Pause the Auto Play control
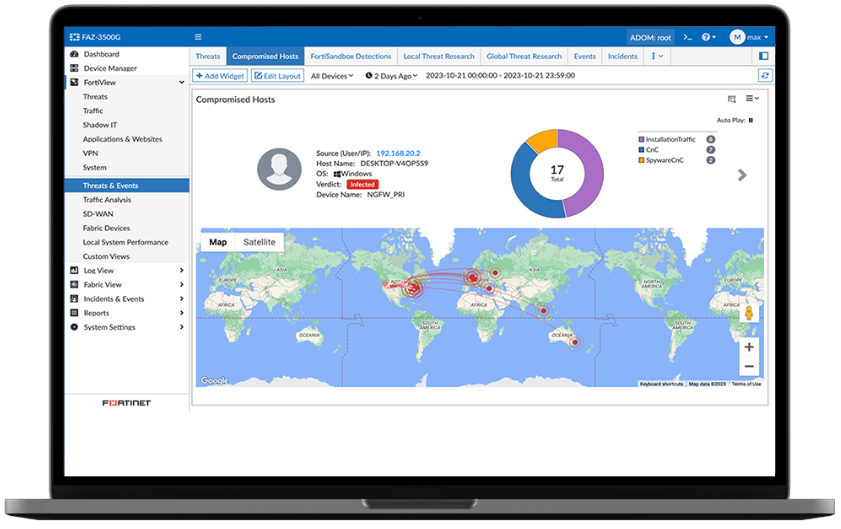 pos(751,120)
